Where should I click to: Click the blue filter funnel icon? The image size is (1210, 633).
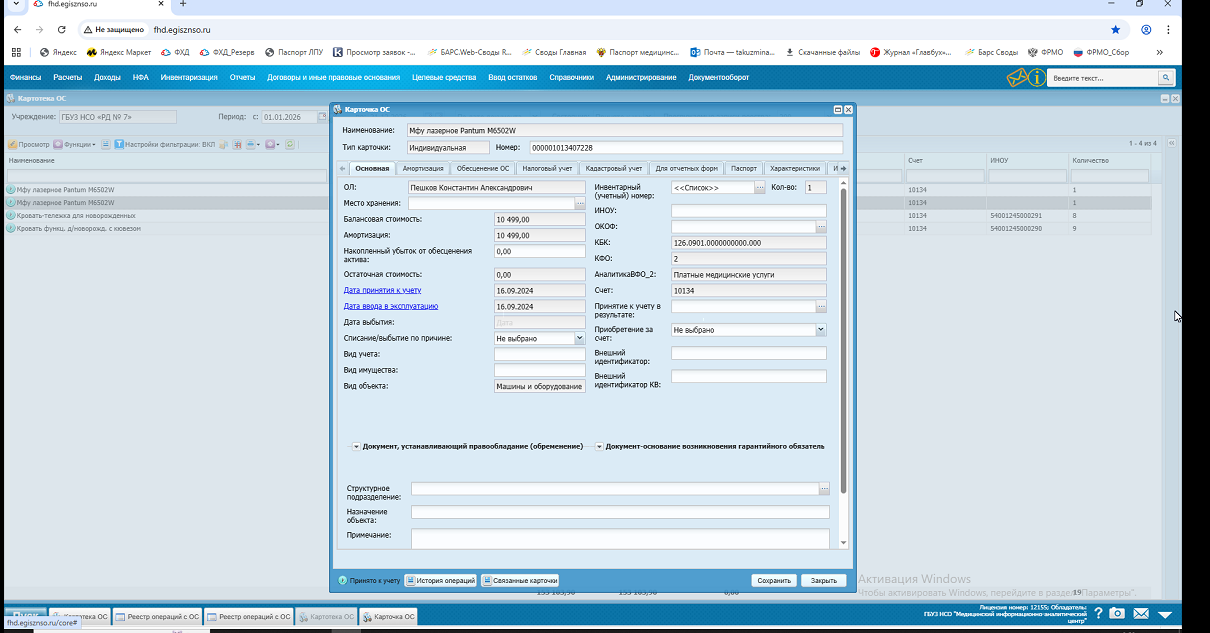[x=118, y=144]
